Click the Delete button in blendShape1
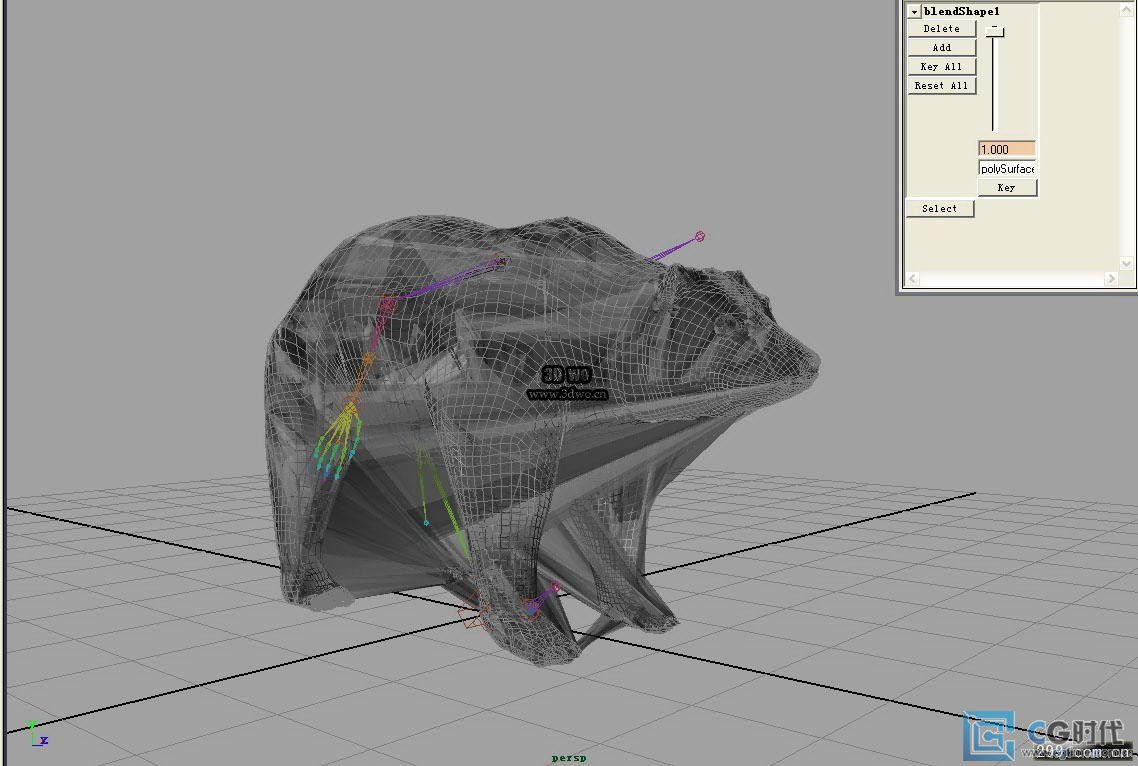This screenshot has width=1138, height=766. click(941, 28)
